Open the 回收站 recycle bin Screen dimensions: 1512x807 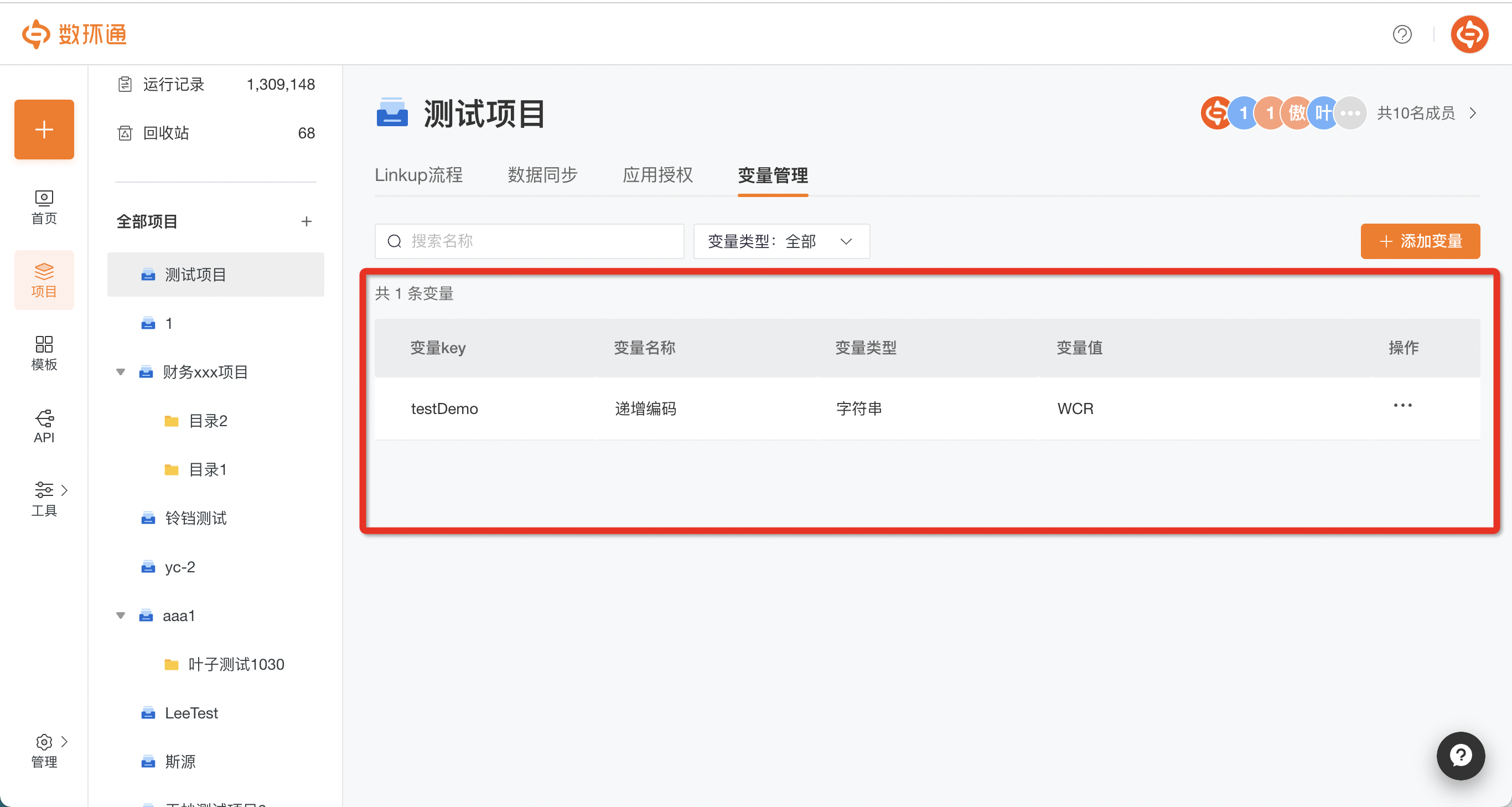166,133
